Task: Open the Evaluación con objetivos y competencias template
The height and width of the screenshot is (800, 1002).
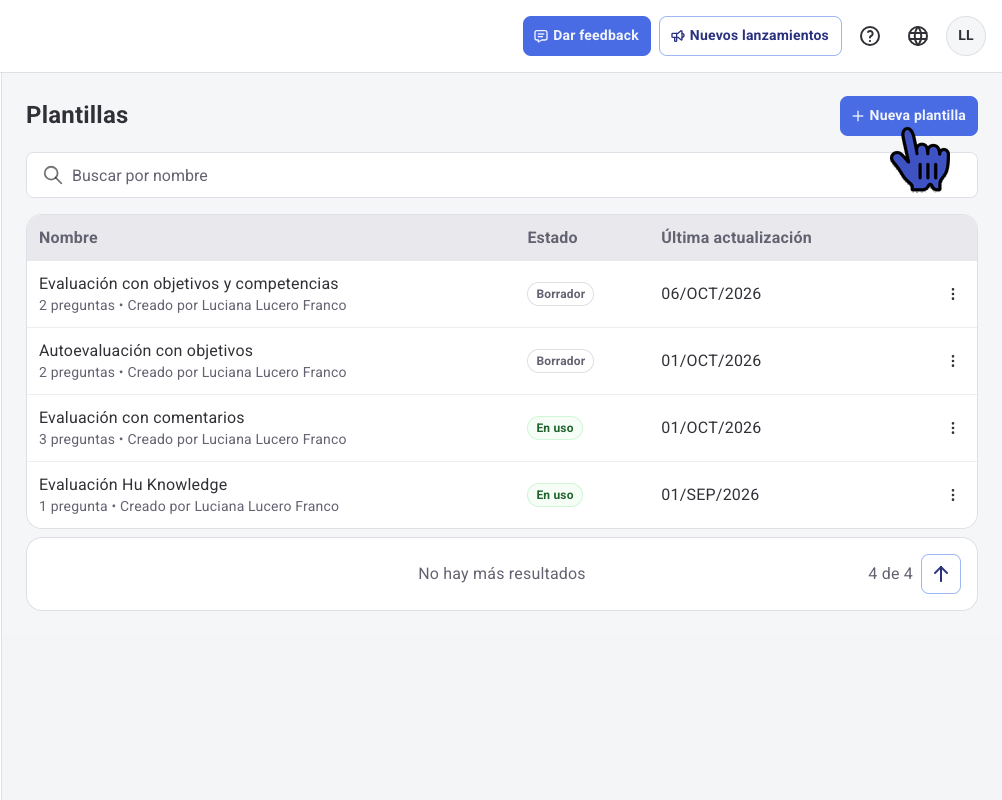Action: coord(189,284)
